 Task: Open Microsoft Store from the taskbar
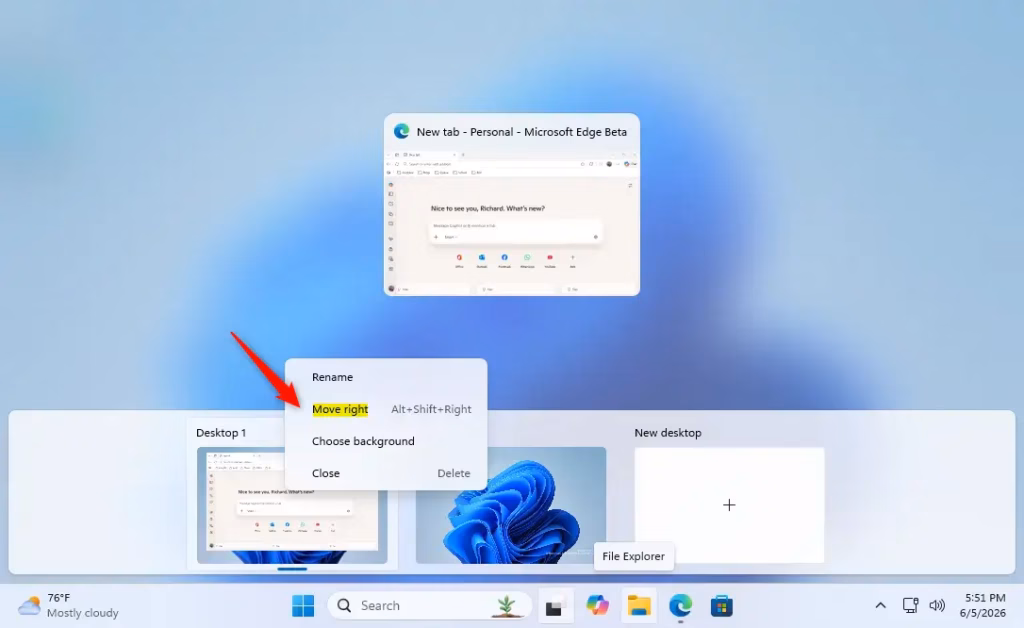(x=722, y=606)
